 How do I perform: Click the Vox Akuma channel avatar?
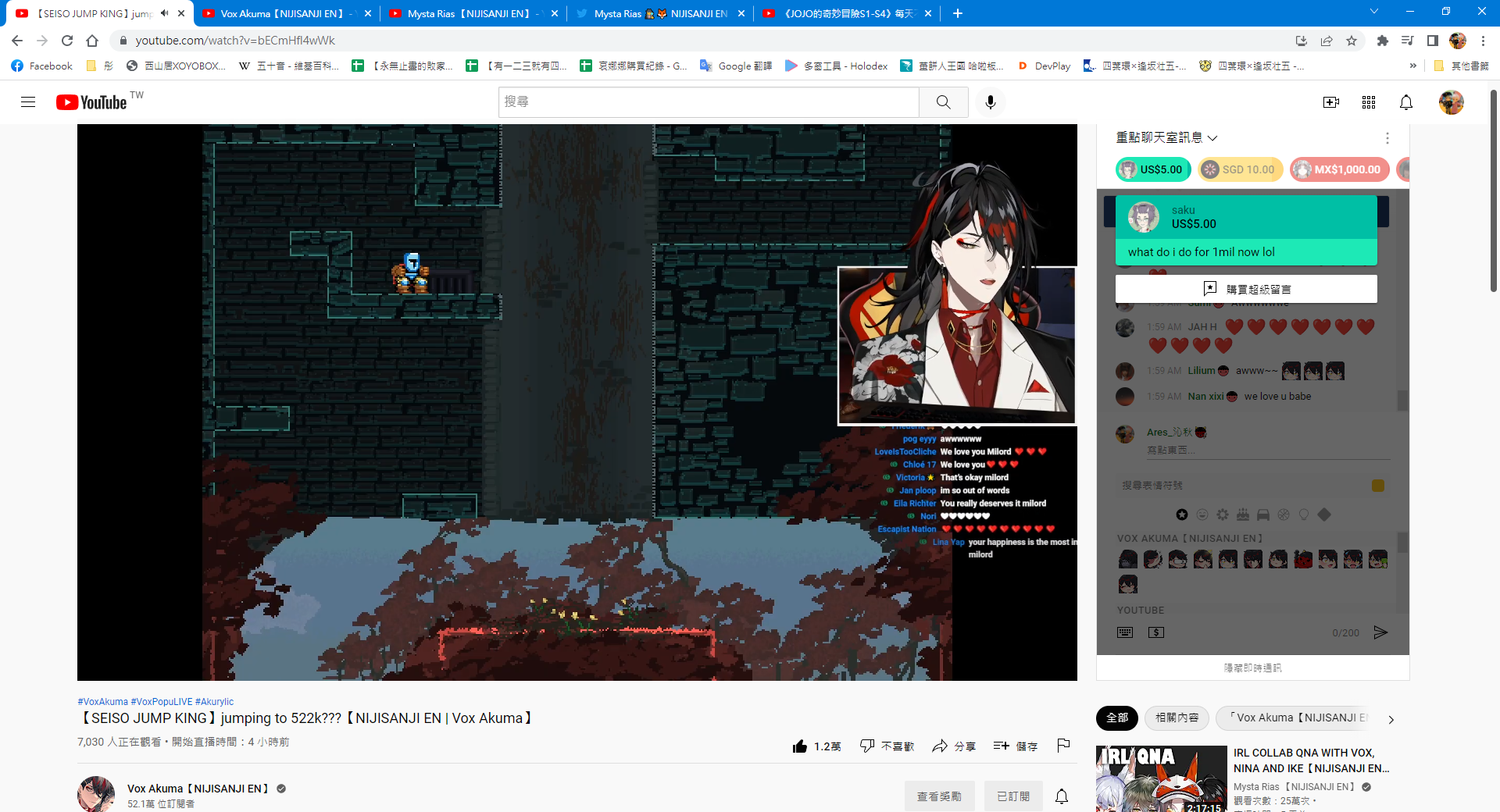pyautogui.click(x=96, y=794)
